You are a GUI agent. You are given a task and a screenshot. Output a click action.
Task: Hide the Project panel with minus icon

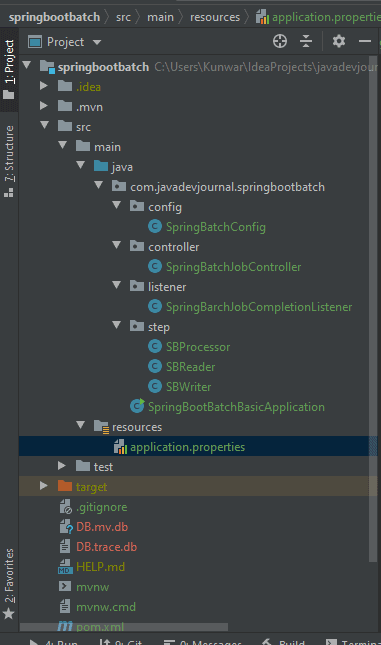pos(365,41)
